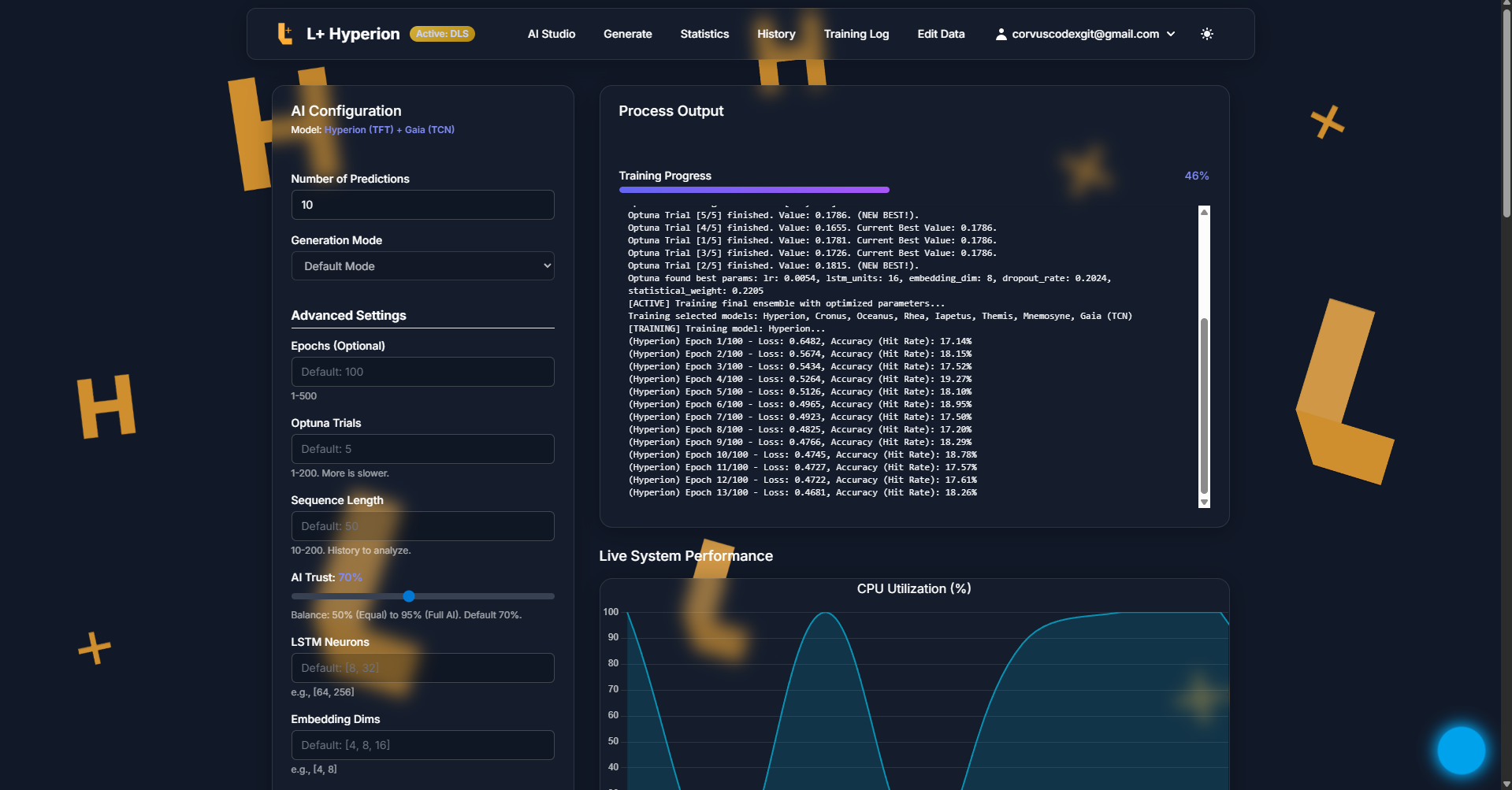Screen dimensions: 1512x790
Task: Click the L+ Hyperion logo icon
Action: point(285,33)
